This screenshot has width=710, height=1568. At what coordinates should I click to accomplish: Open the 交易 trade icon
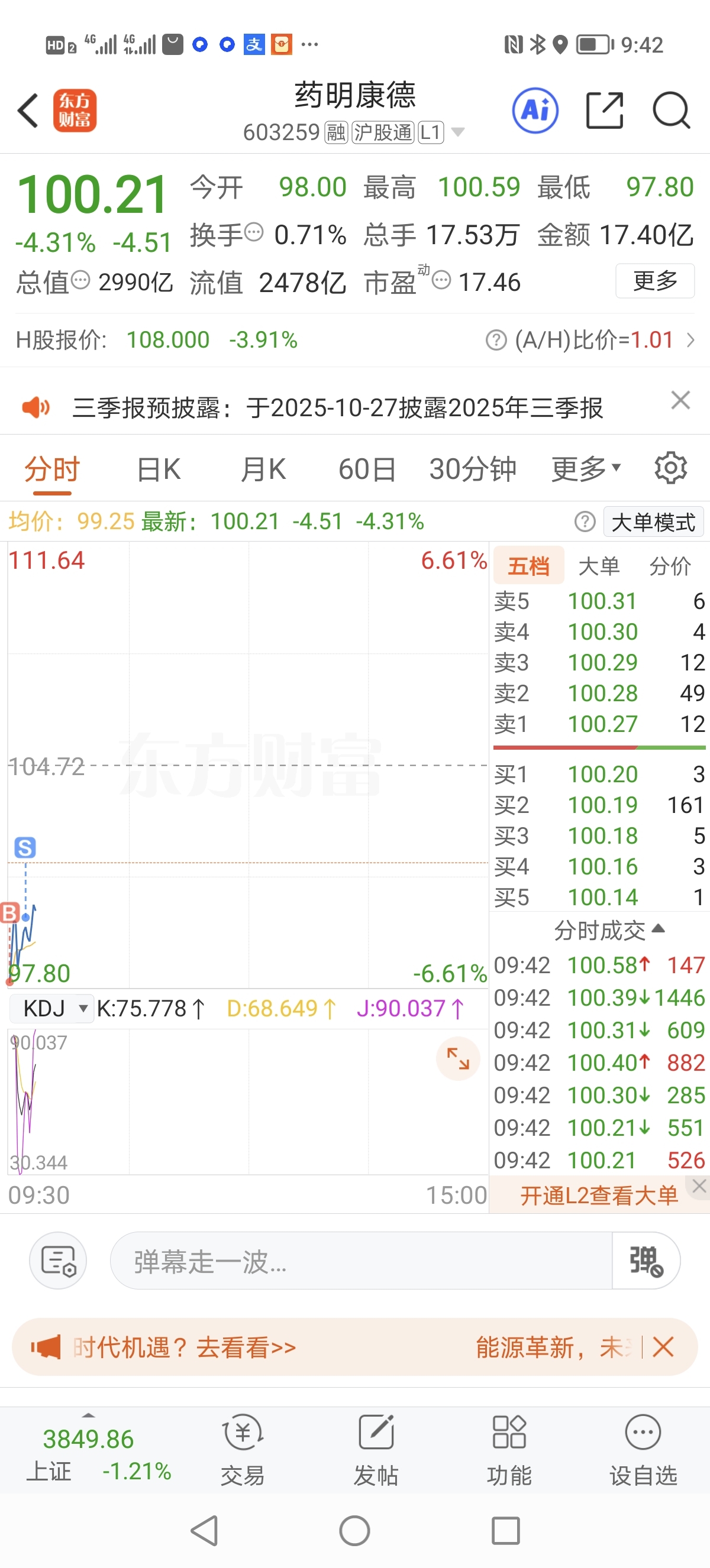pyautogui.click(x=243, y=1449)
